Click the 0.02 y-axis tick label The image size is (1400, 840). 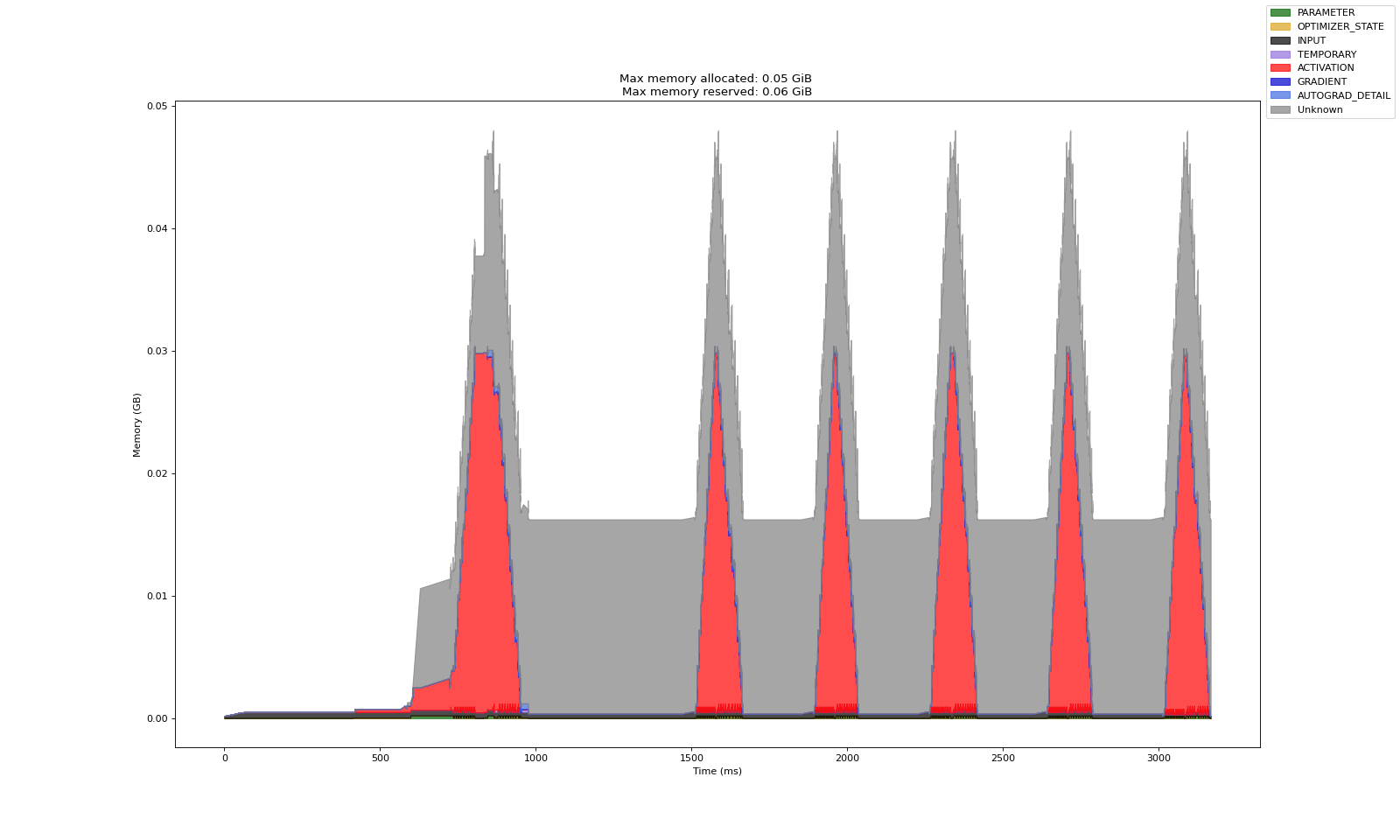coord(157,473)
